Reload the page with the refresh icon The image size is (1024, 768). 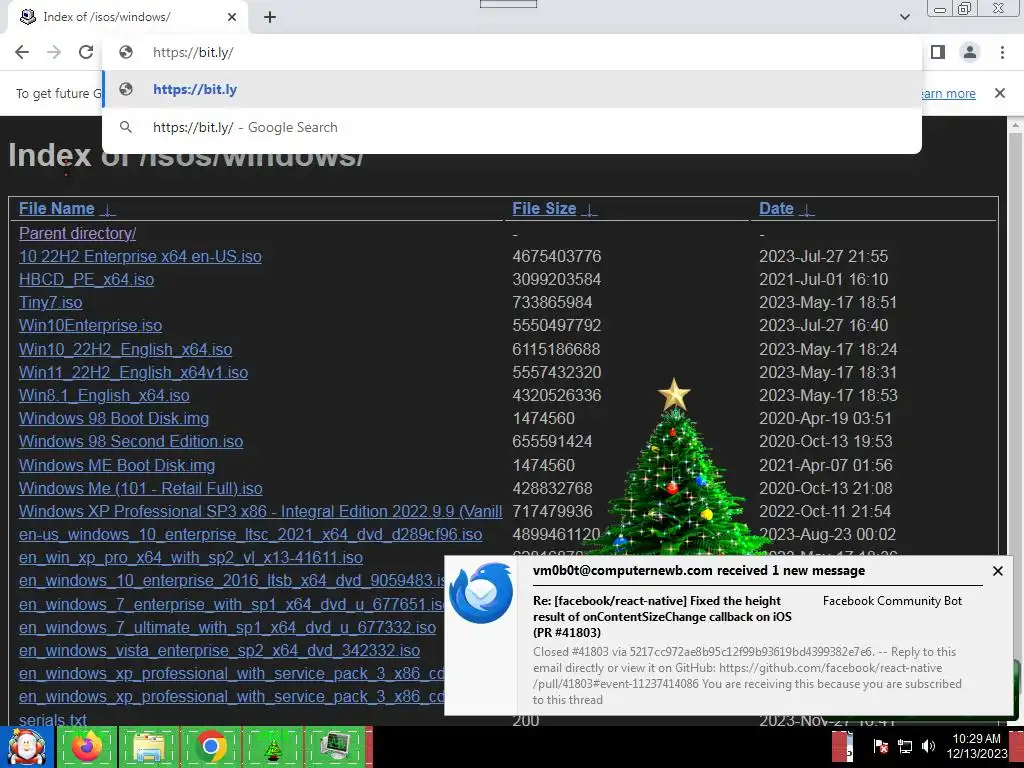(86, 52)
